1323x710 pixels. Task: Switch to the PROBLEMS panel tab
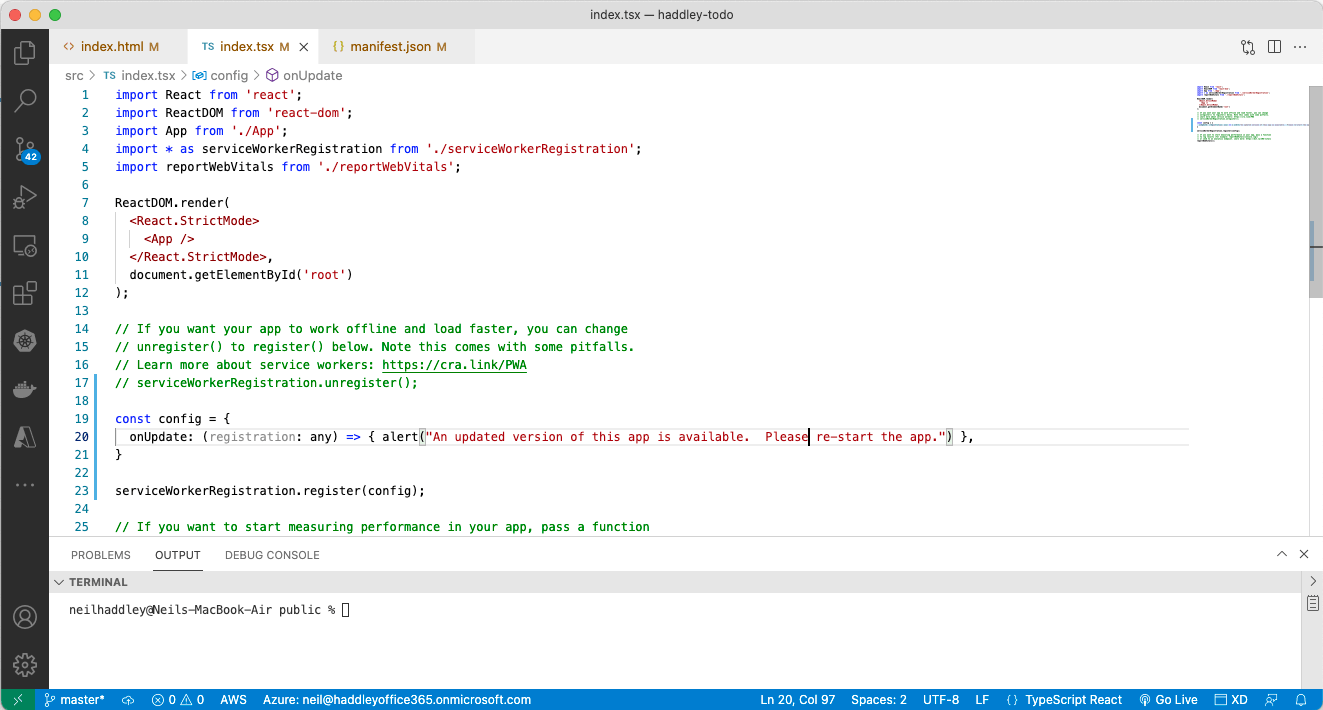point(101,555)
